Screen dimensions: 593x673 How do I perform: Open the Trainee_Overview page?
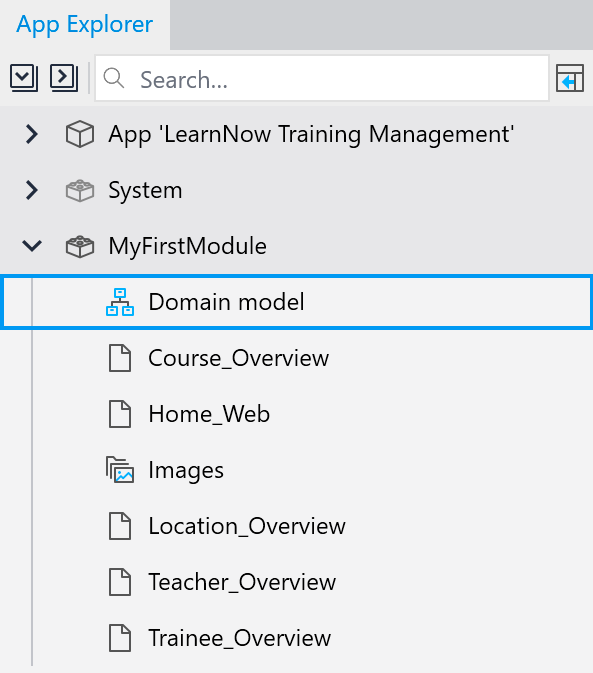[239, 638]
